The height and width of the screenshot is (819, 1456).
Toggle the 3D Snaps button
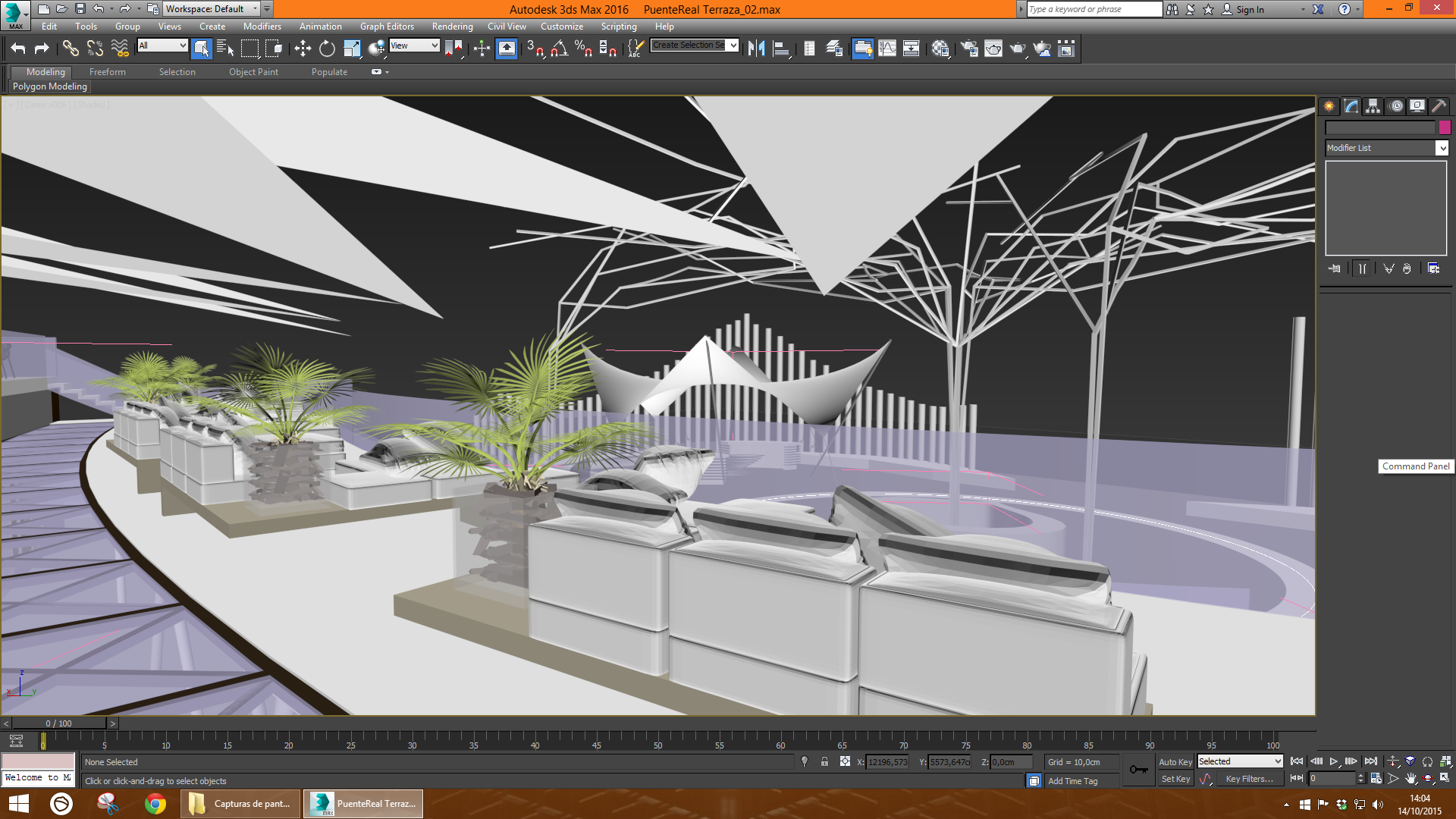(535, 49)
